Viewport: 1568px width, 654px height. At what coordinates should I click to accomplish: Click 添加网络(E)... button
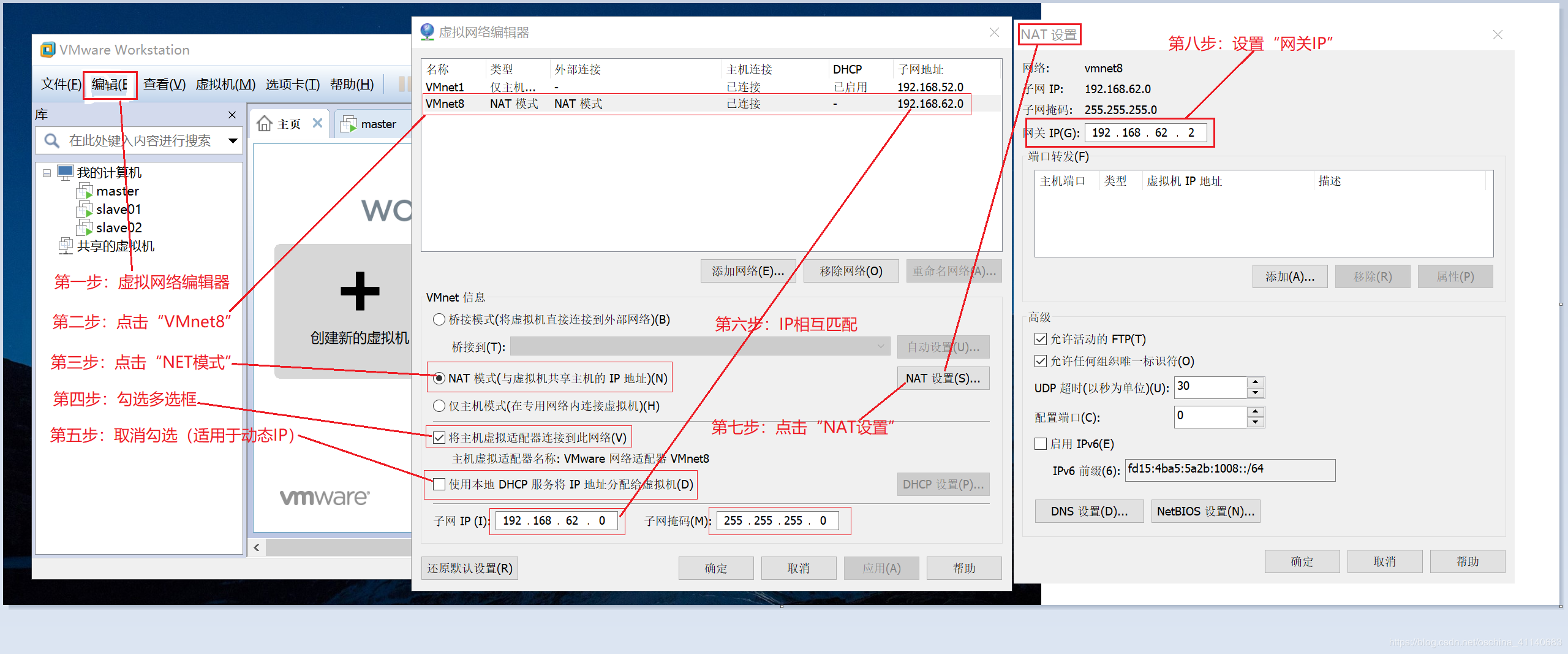(748, 271)
